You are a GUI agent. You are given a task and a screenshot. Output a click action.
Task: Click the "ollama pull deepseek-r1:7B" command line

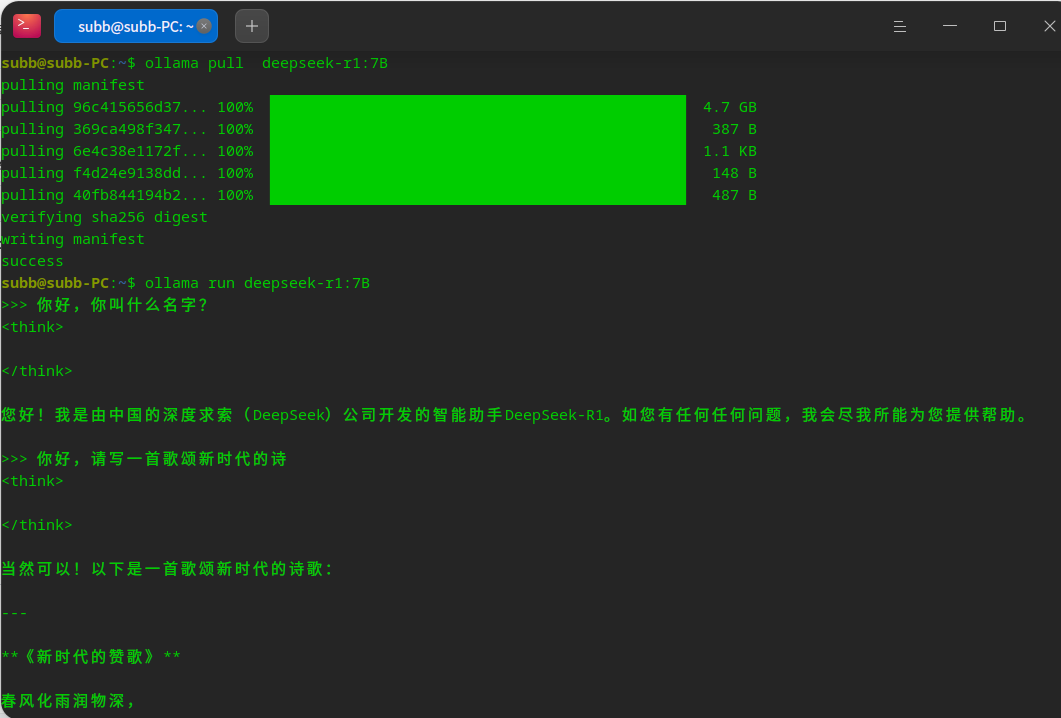click(x=266, y=63)
